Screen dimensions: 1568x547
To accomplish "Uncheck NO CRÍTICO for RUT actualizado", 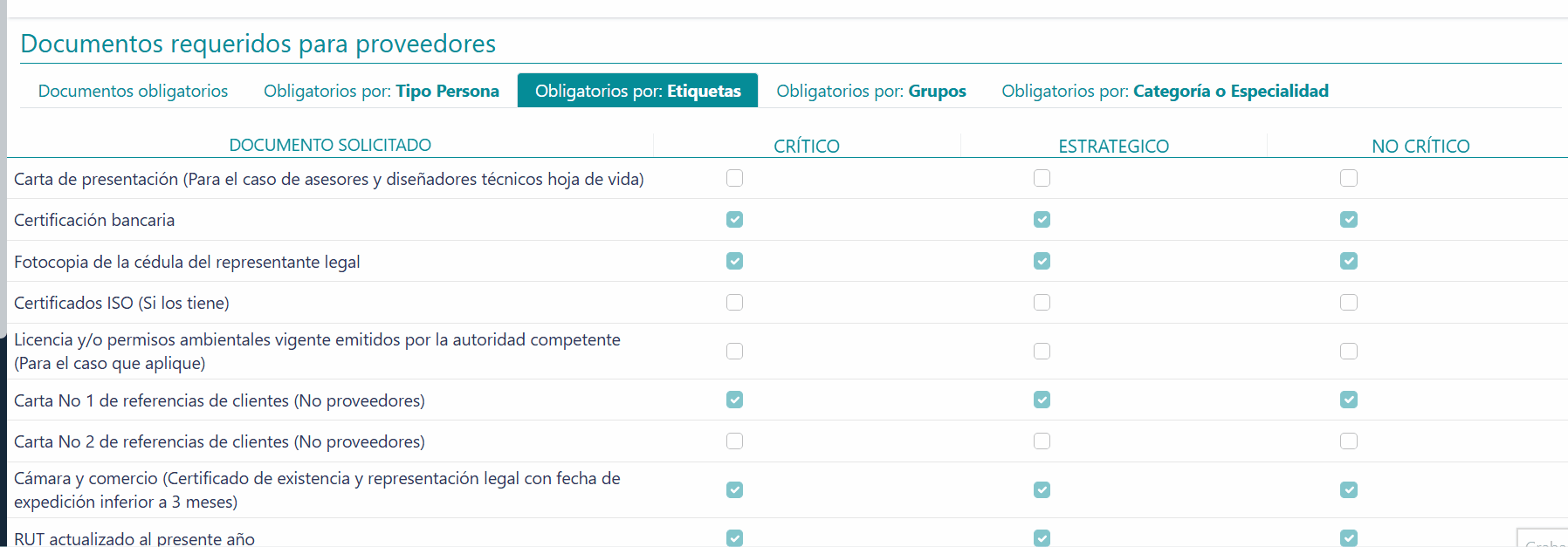I will coord(1349,538).
